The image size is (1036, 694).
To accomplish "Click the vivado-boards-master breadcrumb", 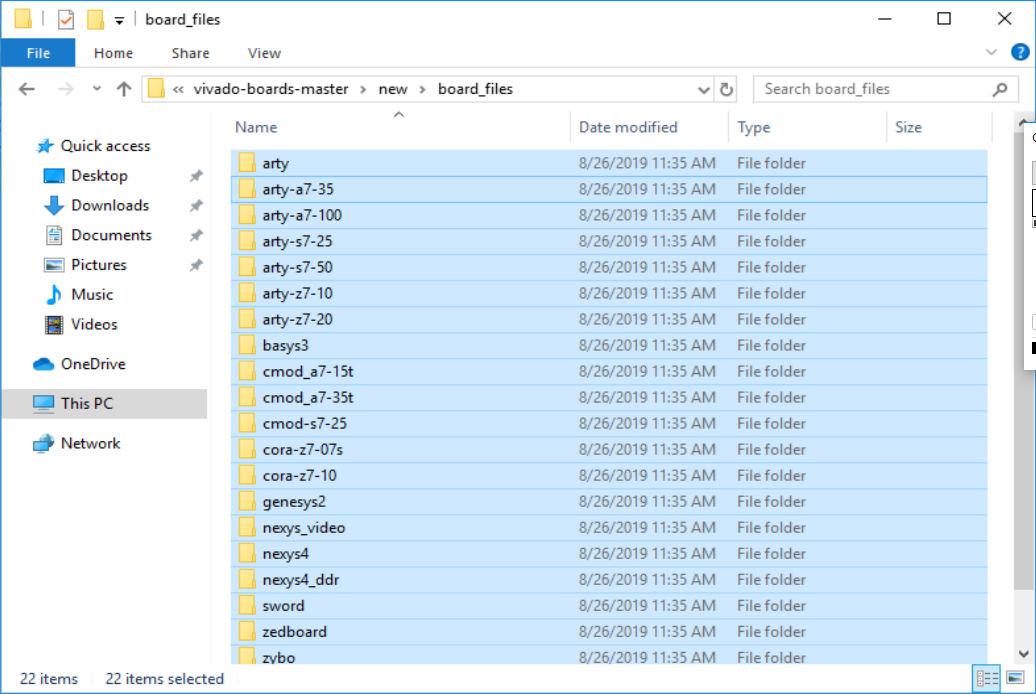I will click(270, 89).
